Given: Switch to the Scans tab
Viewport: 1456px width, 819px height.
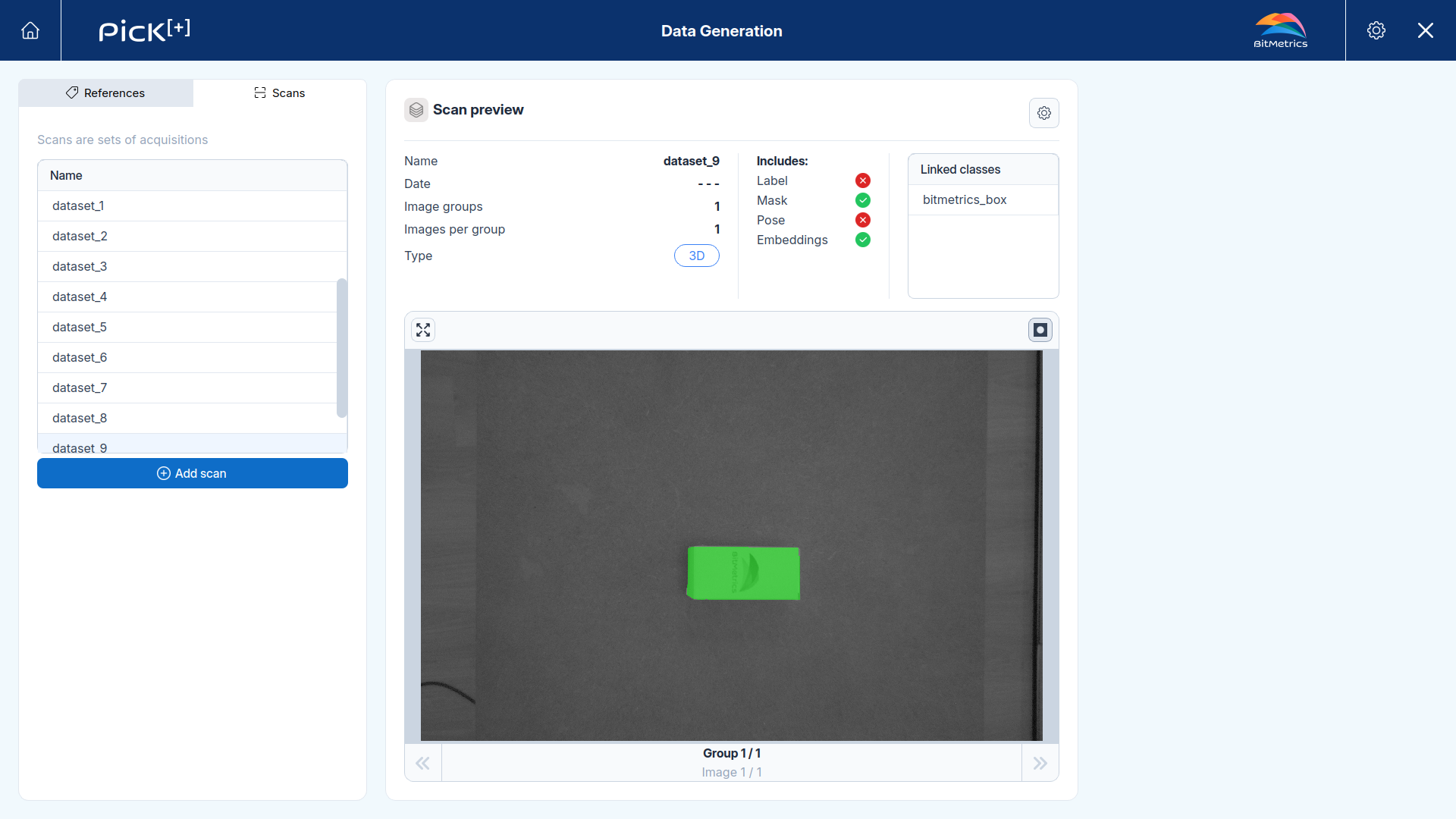Looking at the screenshot, I should 280,93.
